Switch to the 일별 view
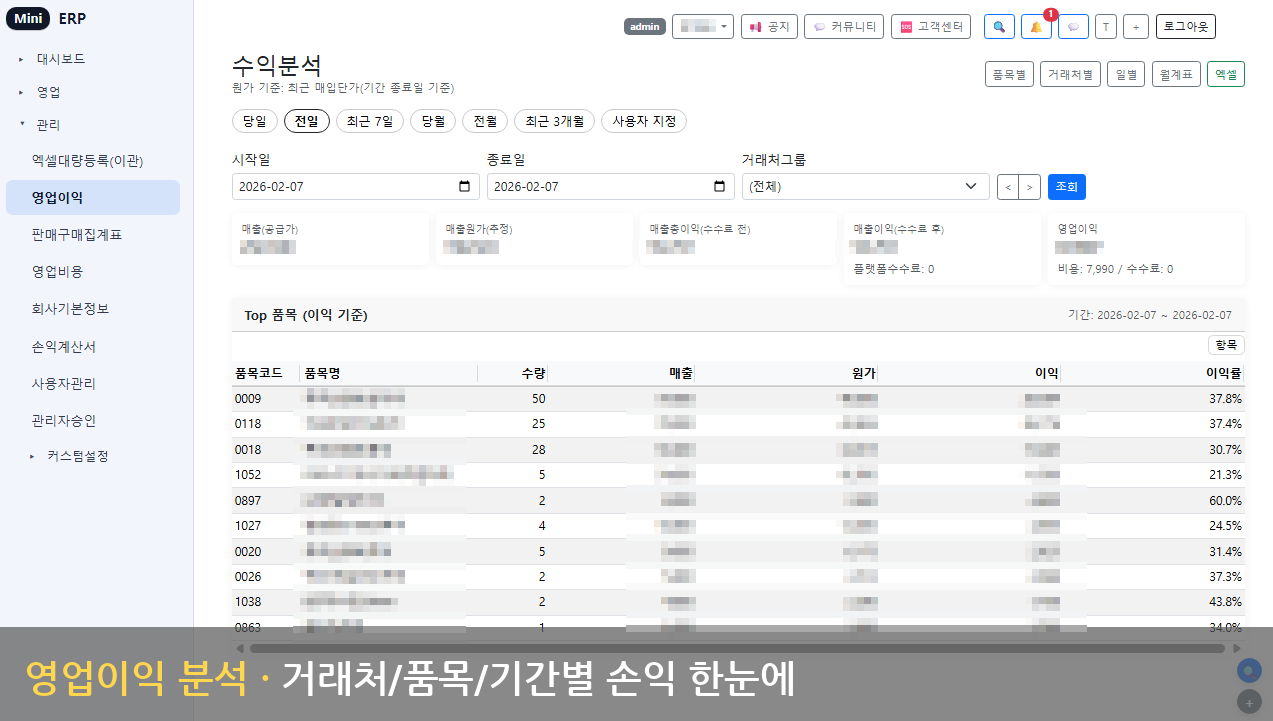Image resolution: width=1273 pixels, height=721 pixels. click(x=1126, y=75)
